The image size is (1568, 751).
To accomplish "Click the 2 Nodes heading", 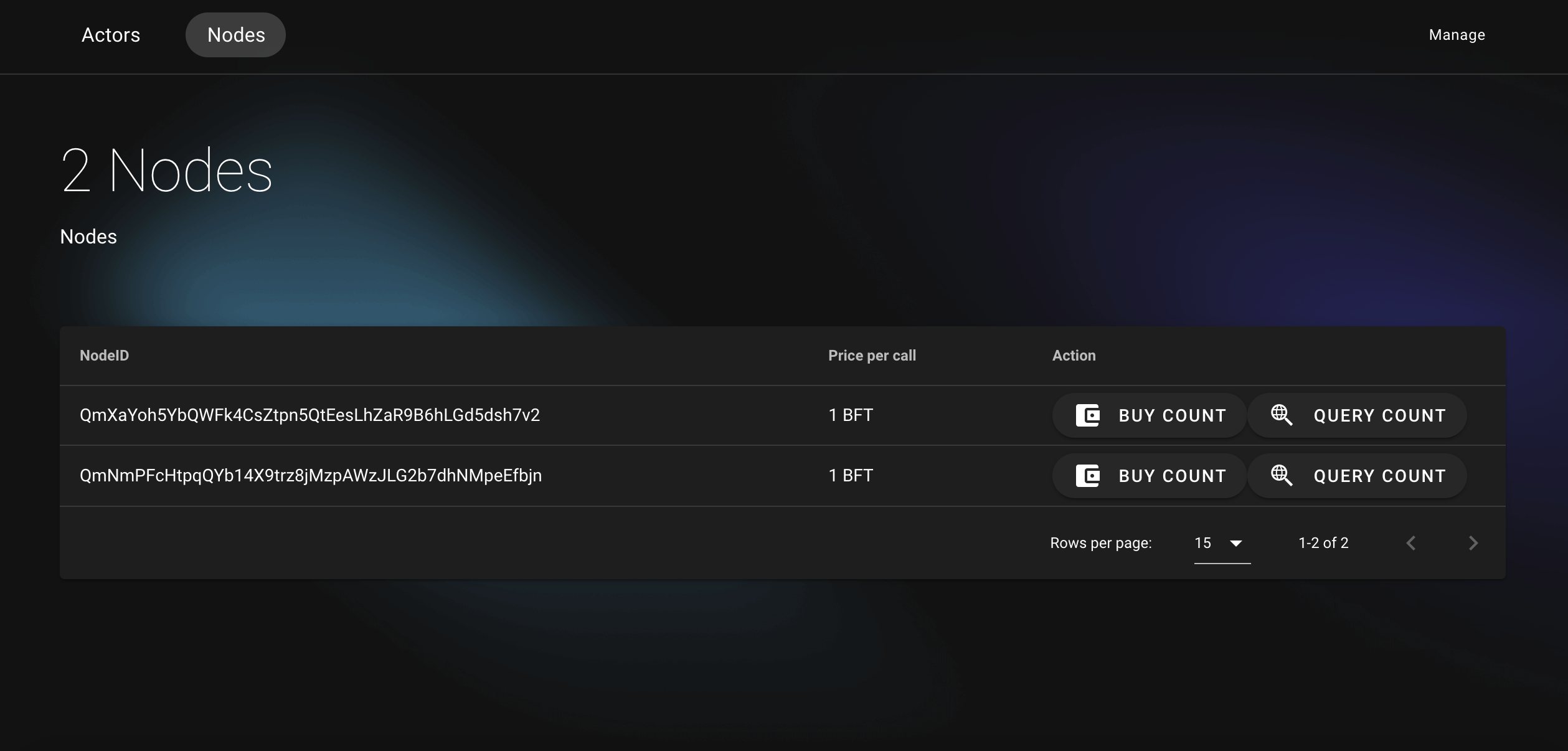I will (167, 171).
